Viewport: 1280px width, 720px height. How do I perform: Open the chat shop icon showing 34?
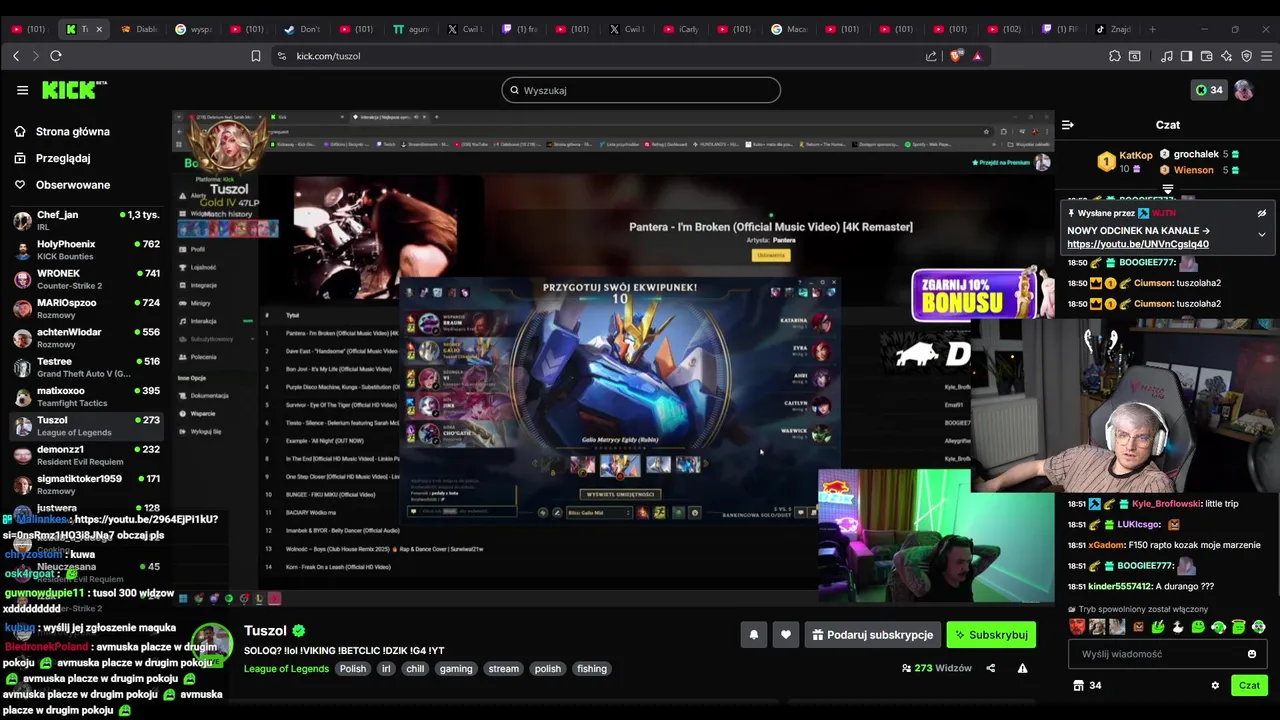[x=1087, y=685]
